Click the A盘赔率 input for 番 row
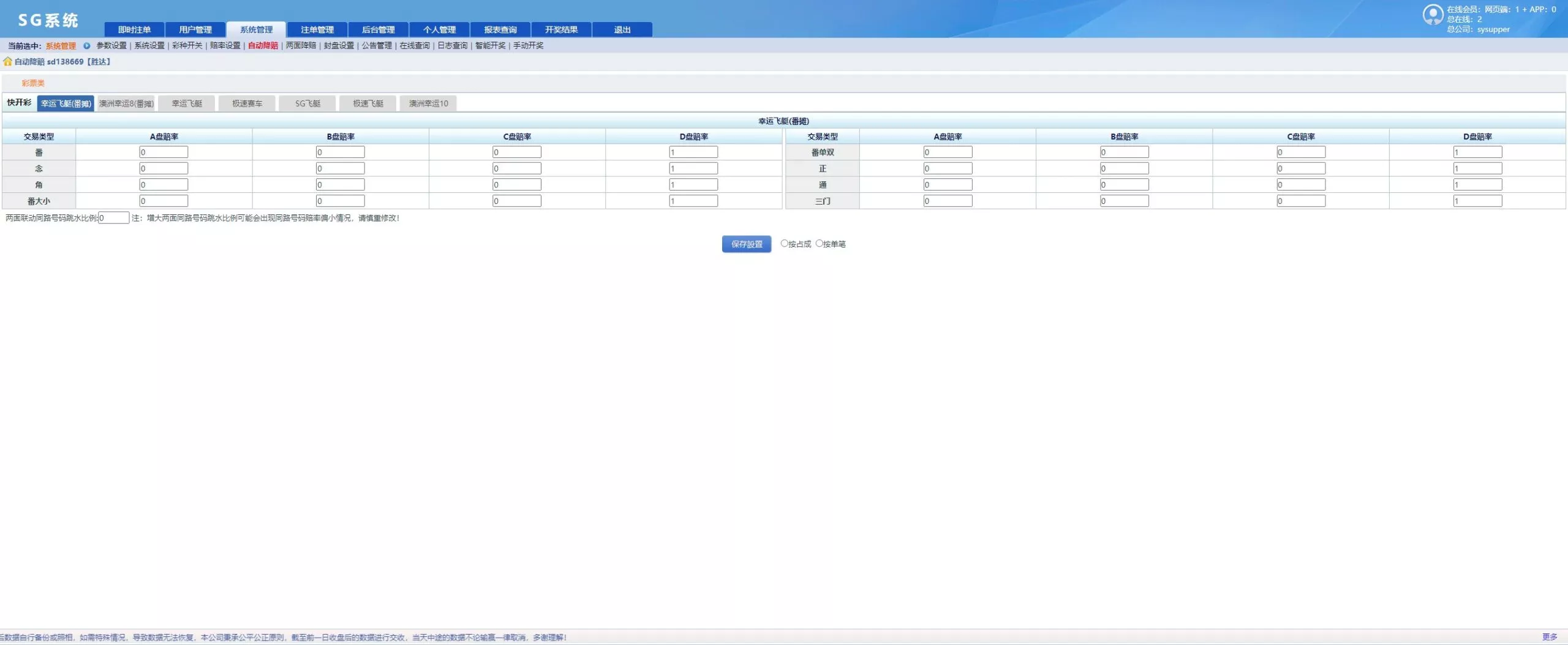This screenshot has height=645, width=1568. point(164,152)
